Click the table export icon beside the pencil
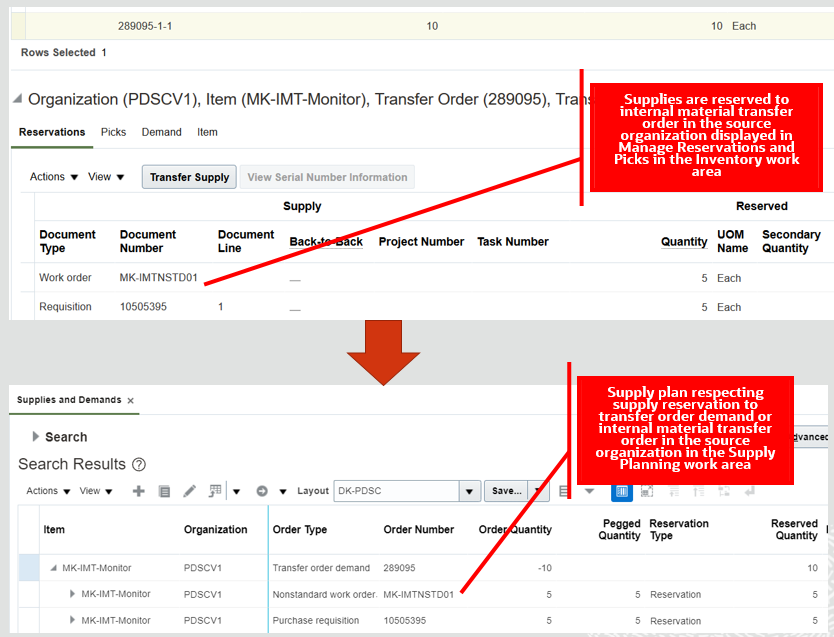834x637 pixels. pos(215,491)
